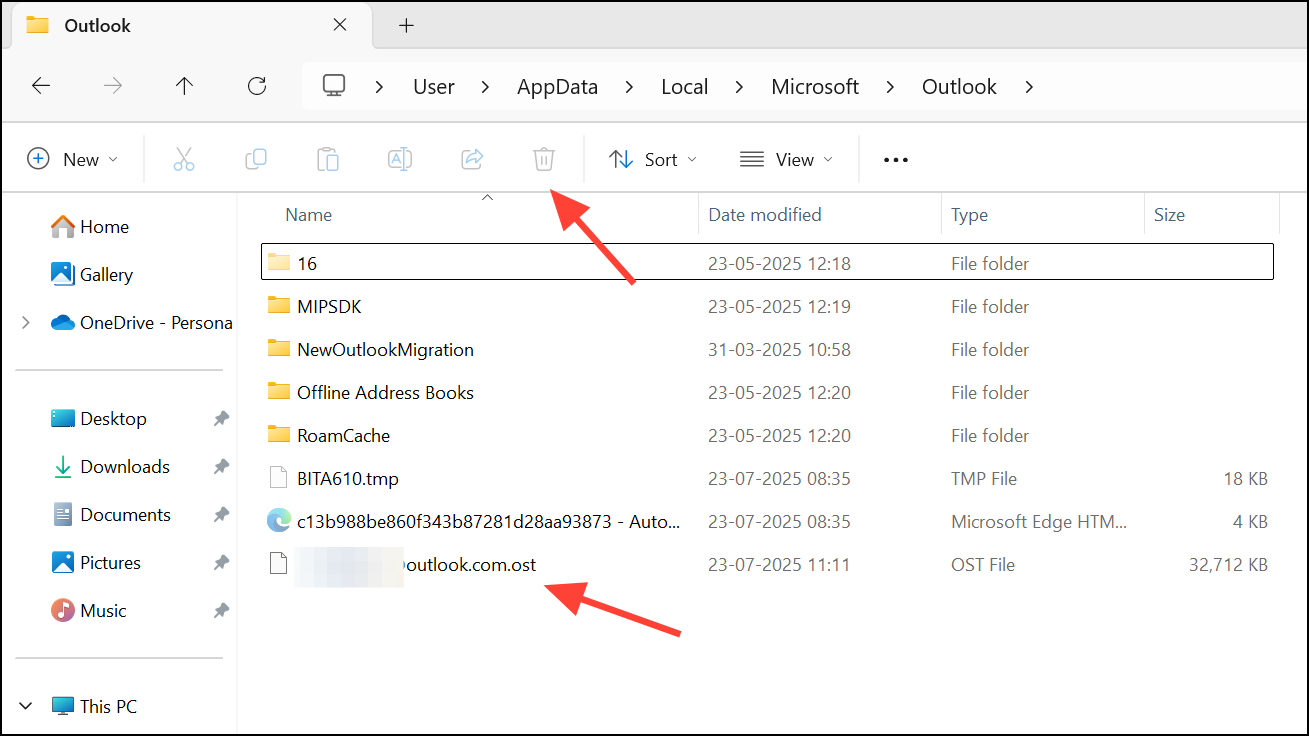Go back with the left arrow button
The height and width of the screenshot is (736, 1309).
point(41,86)
